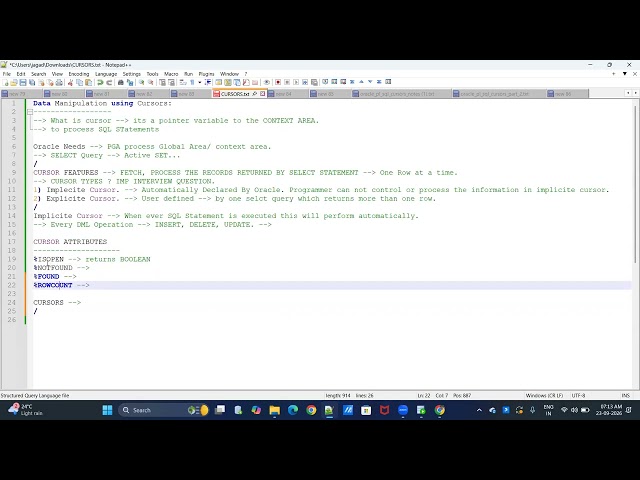Screen dimensions: 640x480
Task: Run macro multiple times icon
Action: pyautogui.click(x=305, y=82)
